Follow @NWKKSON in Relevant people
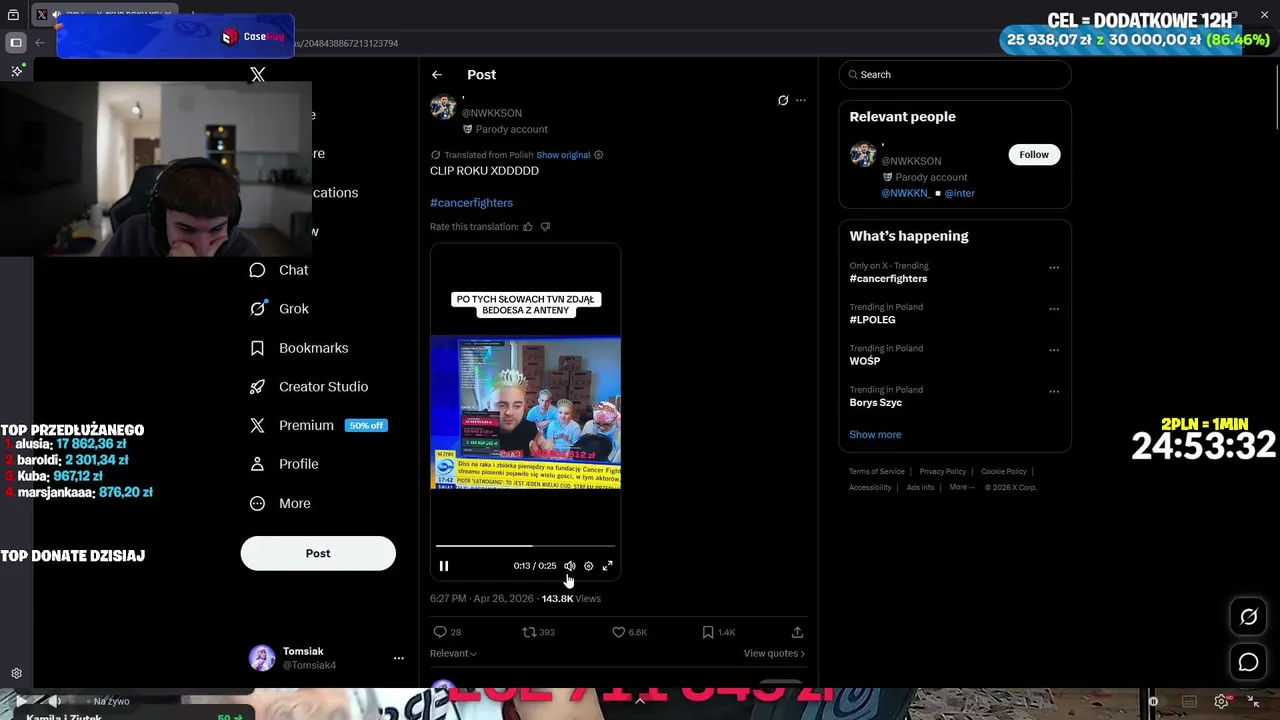 point(1034,154)
